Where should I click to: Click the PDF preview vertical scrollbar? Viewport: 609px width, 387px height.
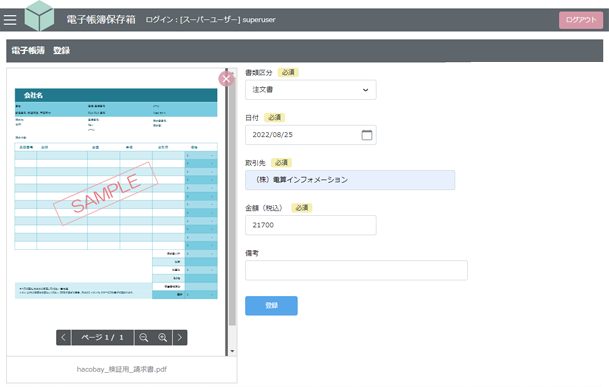[x=232, y=201]
